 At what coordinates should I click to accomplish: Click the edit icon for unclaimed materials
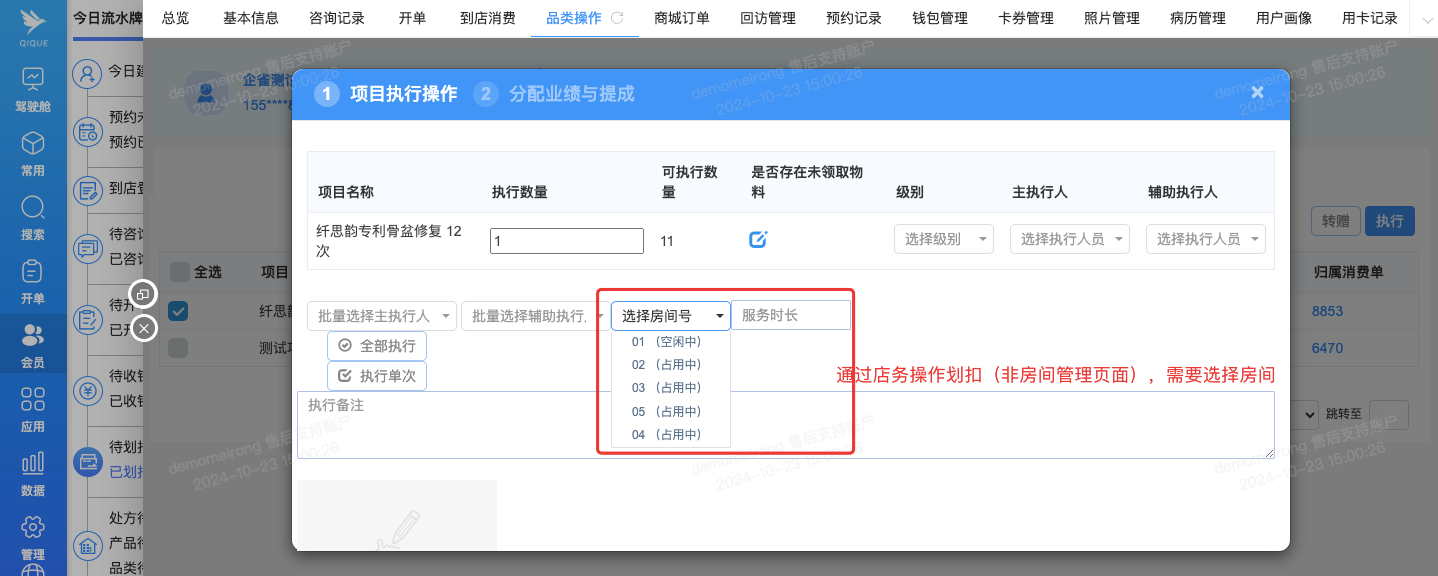(758, 240)
